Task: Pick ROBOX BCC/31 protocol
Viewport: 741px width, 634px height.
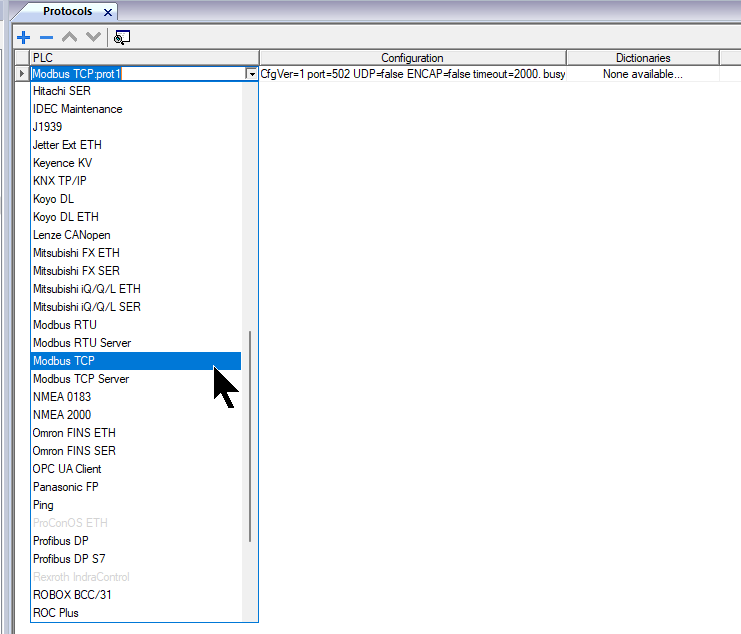Action: coord(136,595)
